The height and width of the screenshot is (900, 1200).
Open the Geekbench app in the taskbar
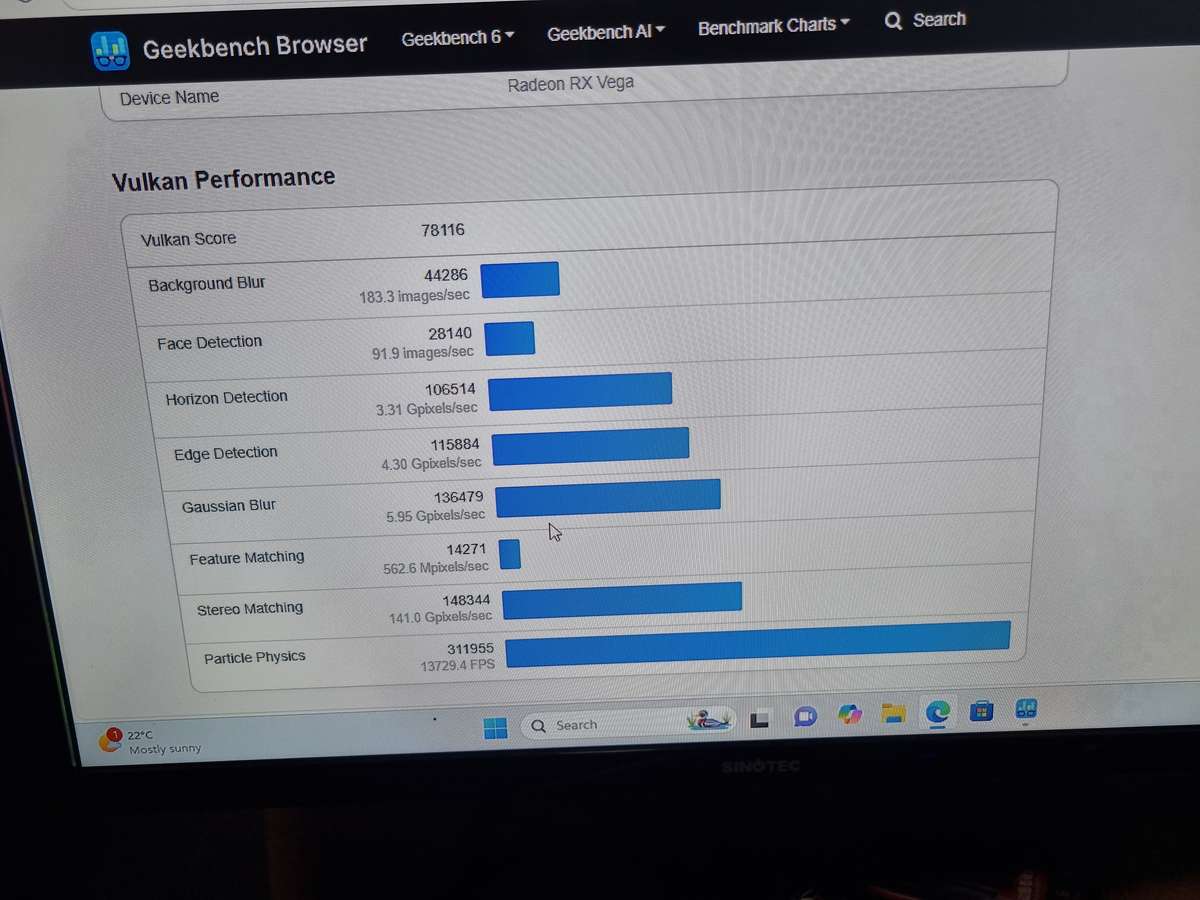click(x=1026, y=709)
